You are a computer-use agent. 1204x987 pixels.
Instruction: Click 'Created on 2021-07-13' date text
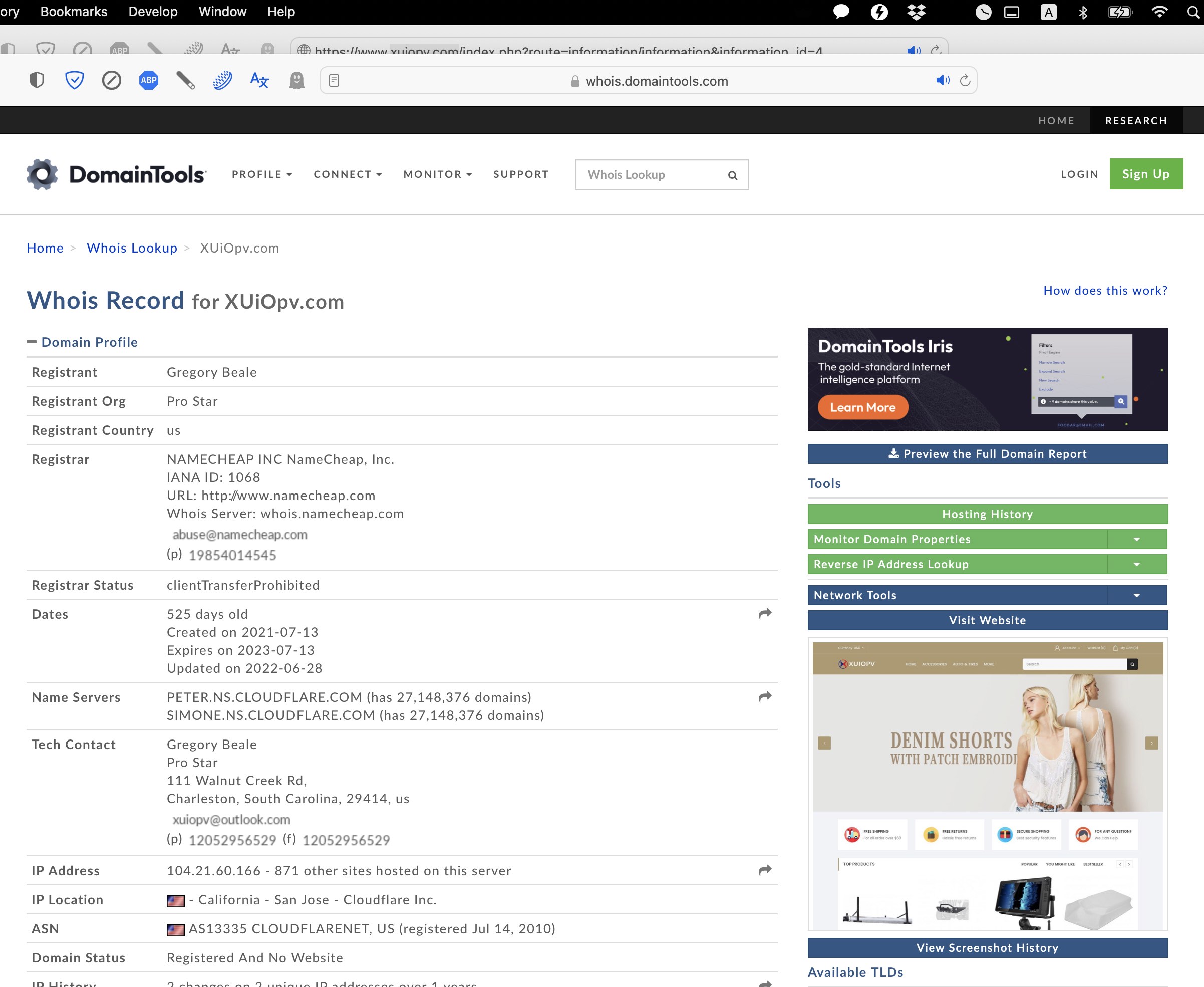[x=242, y=632]
